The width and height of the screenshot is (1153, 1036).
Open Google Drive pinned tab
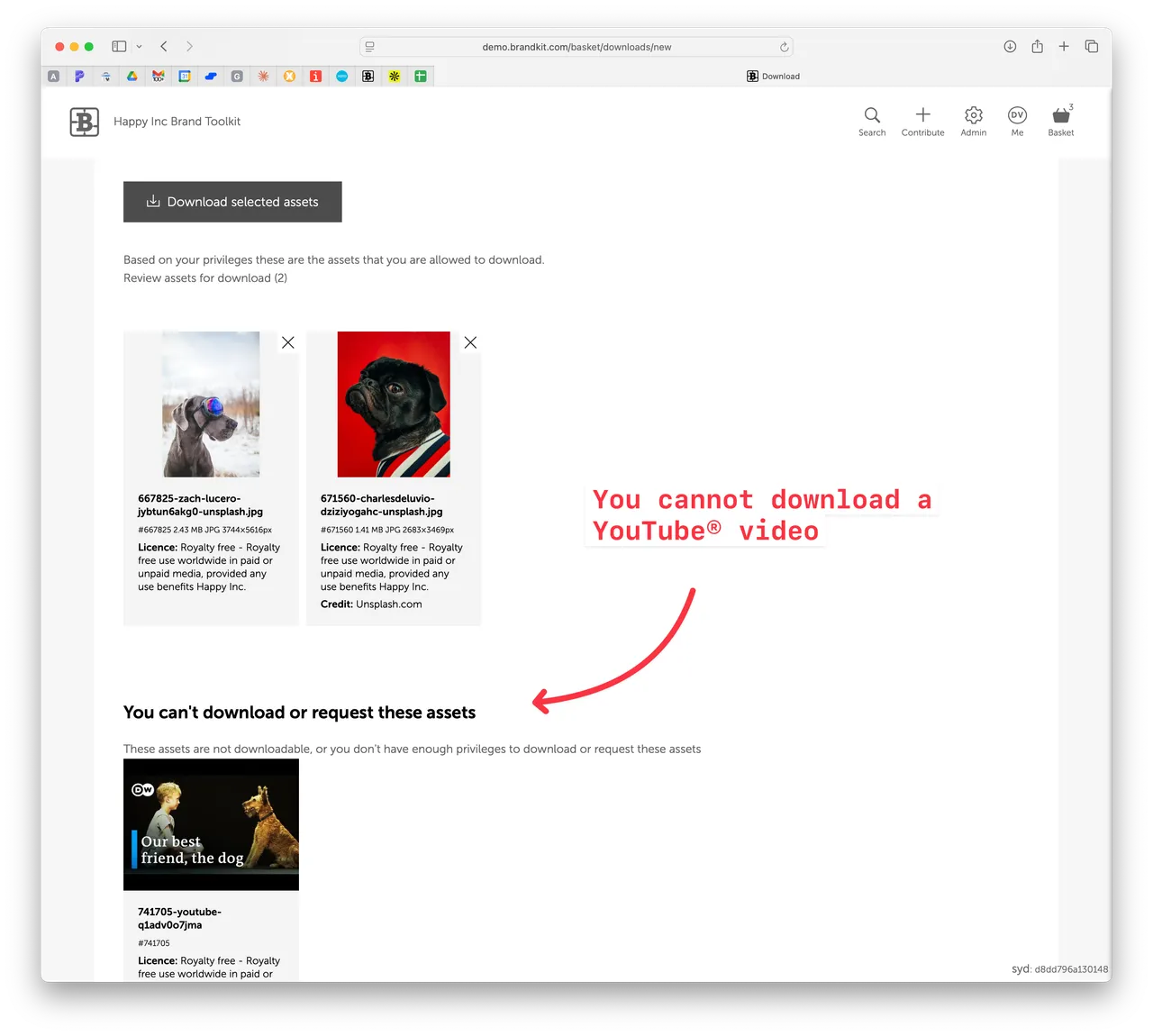(x=132, y=77)
